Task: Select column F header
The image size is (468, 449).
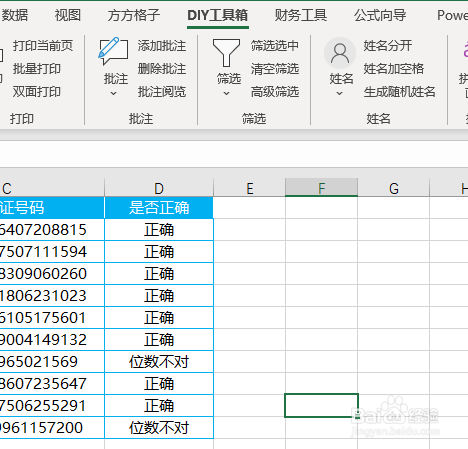Action: tap(321, 188)
